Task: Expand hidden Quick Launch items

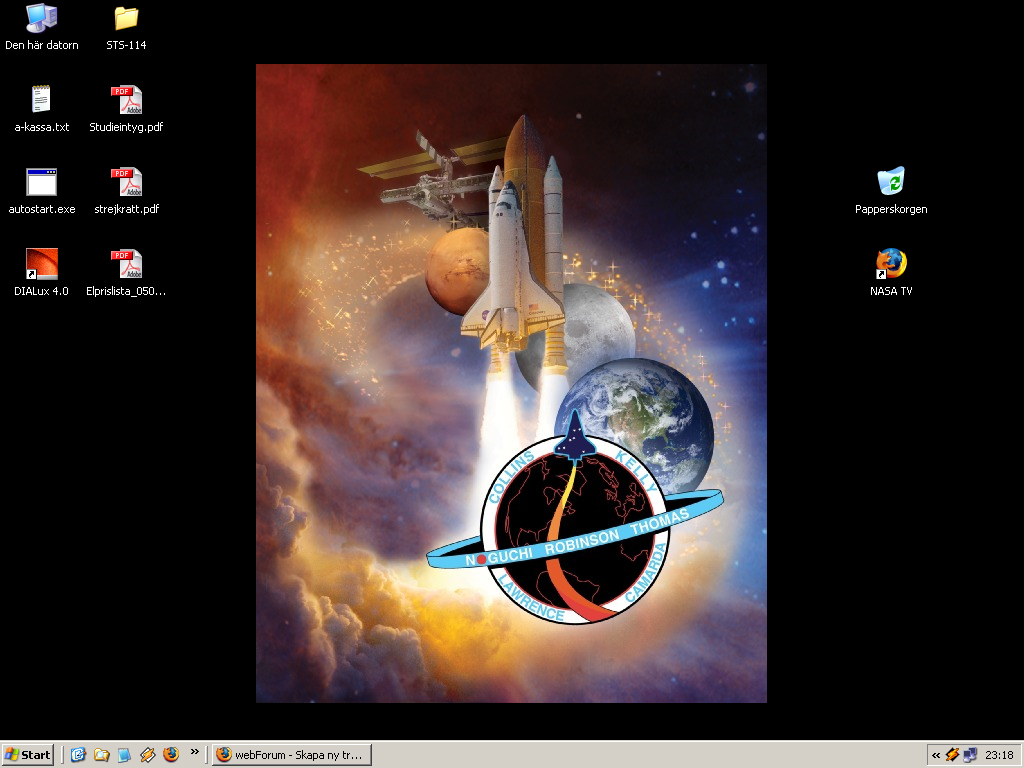Action: tap(195, 752)
